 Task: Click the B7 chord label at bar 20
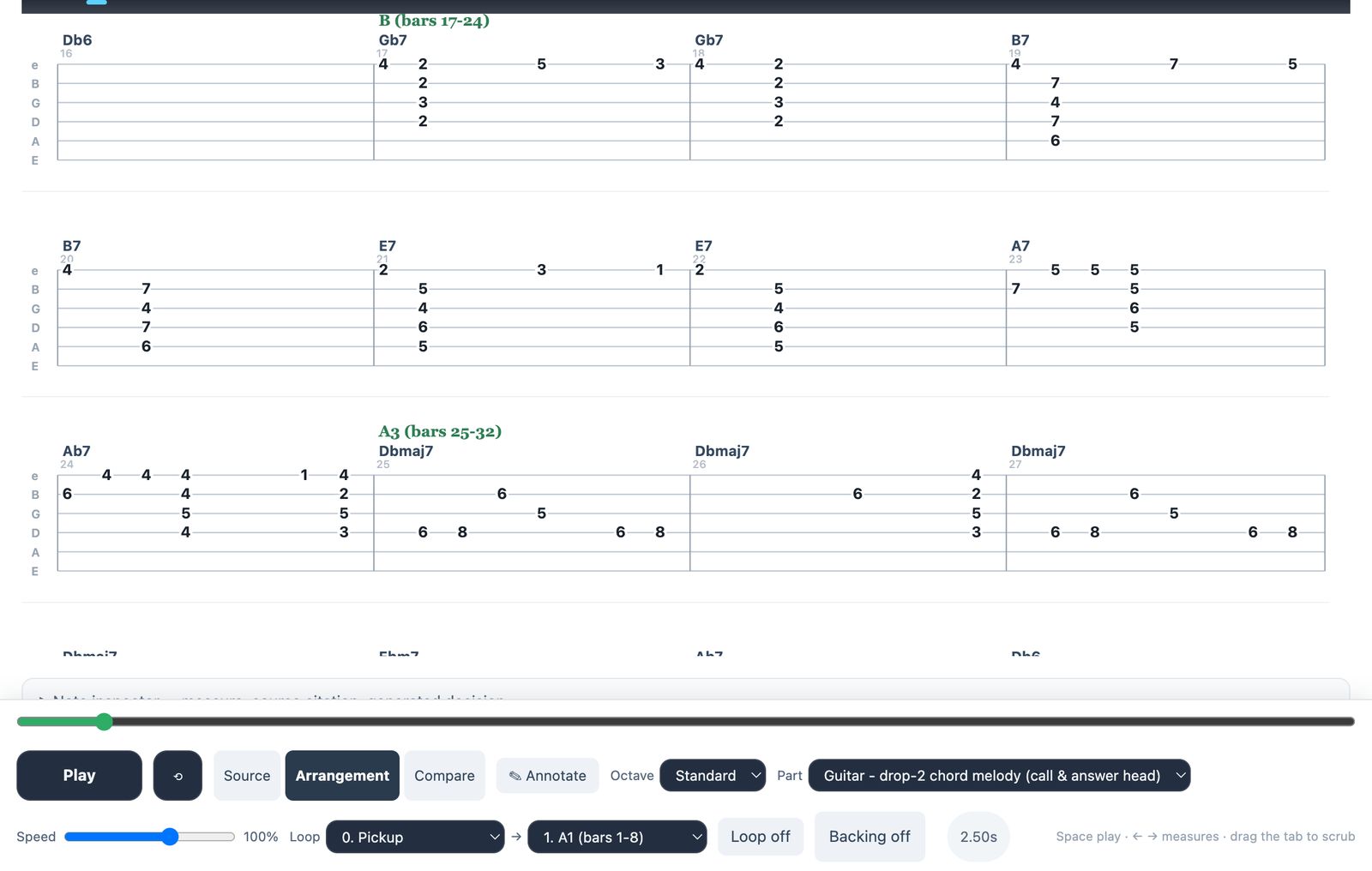[72, 246]
